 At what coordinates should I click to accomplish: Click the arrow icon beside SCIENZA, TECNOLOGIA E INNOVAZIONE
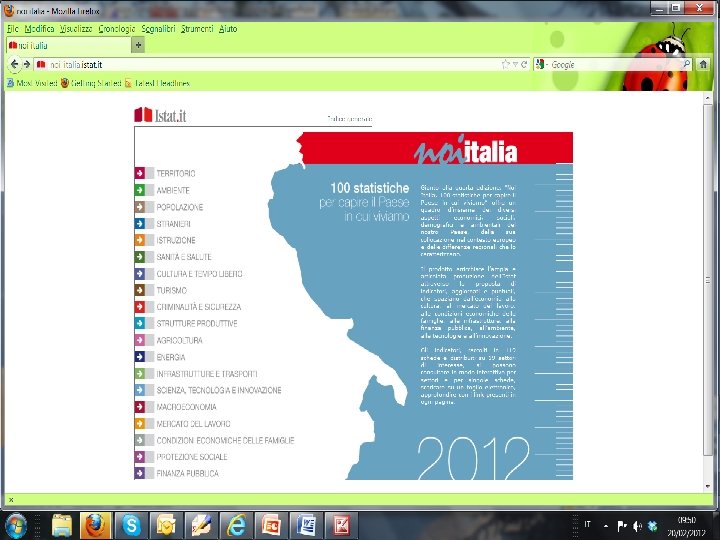[x=140, y=390]
